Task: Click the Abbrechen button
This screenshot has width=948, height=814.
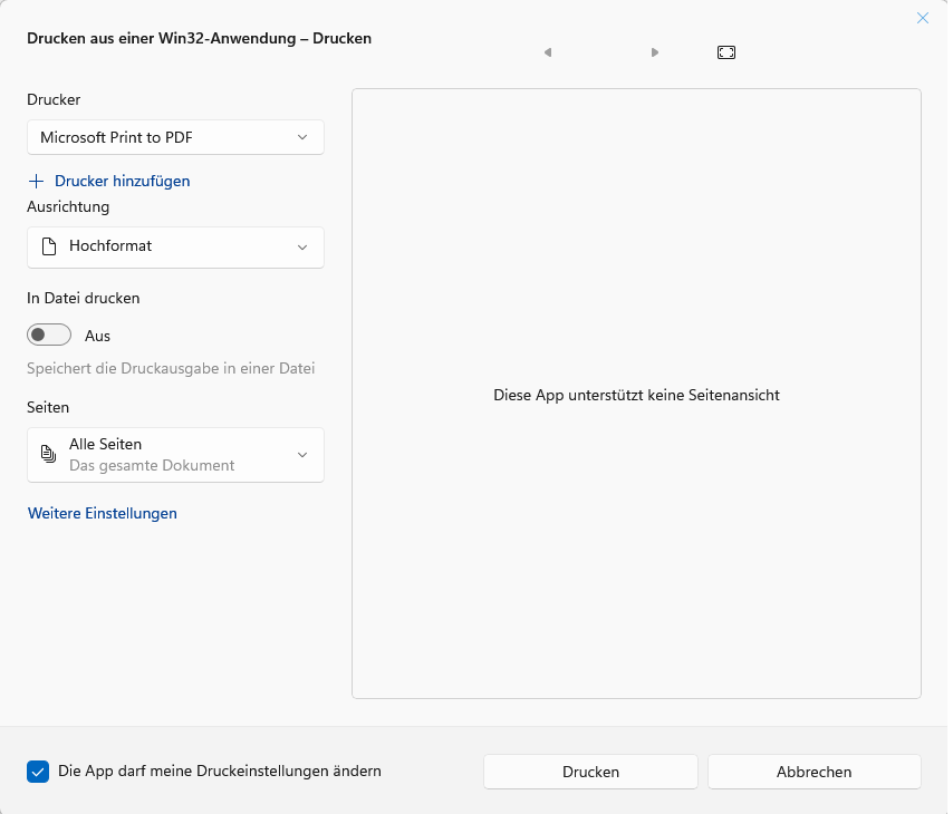Action: point(814,772)
